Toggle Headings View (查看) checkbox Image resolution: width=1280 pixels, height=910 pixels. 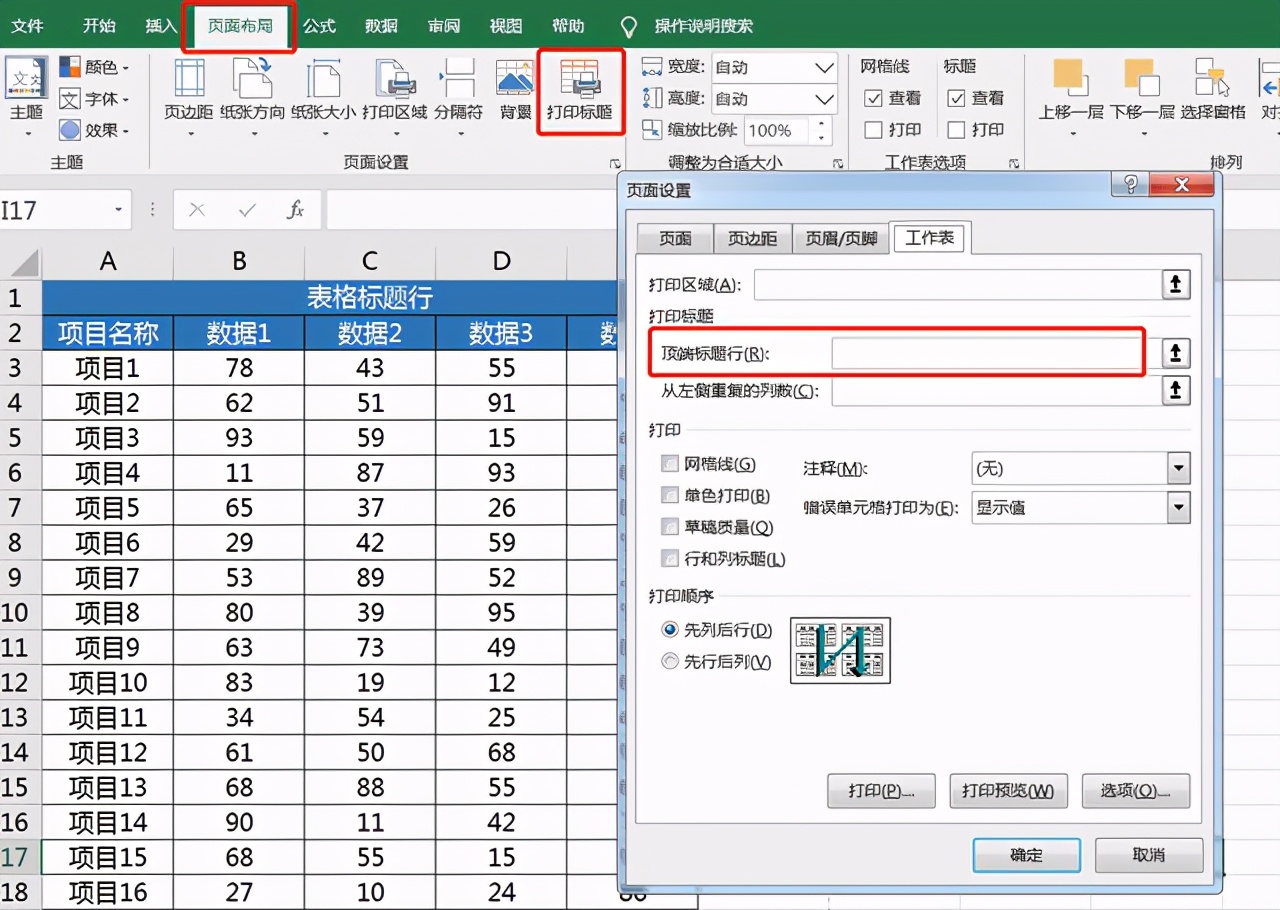click(956, 98)
